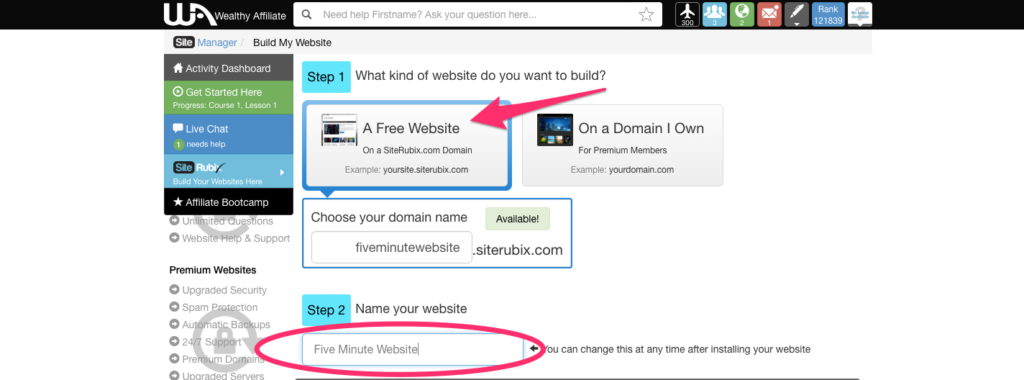Edit the domain name field fiveminutewebsite
Viewport: 1024px width, 380px height.
coord(391,247)
